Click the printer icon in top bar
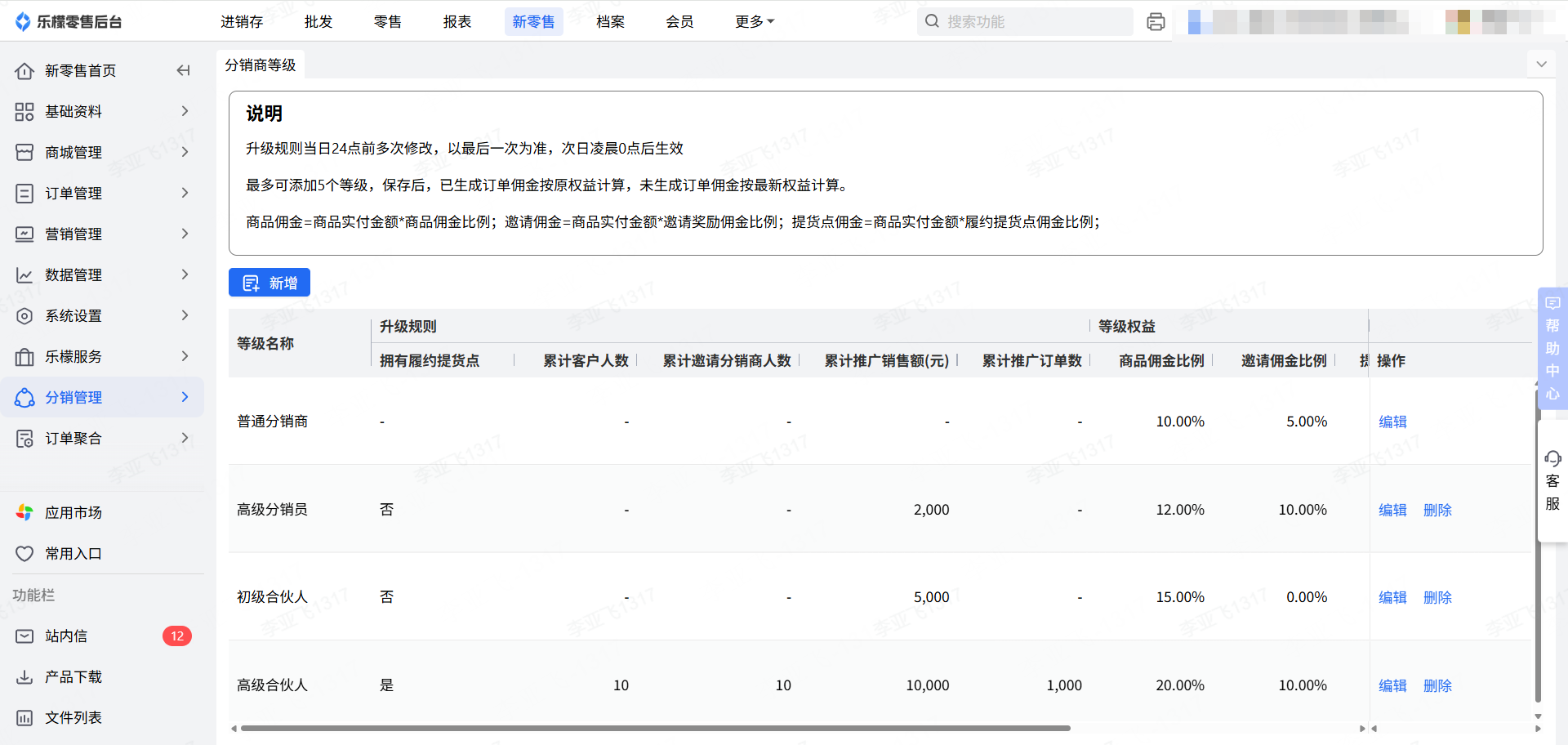Image resolution: width=1568 pixels, height=745 pixels. coord(1156,22)
